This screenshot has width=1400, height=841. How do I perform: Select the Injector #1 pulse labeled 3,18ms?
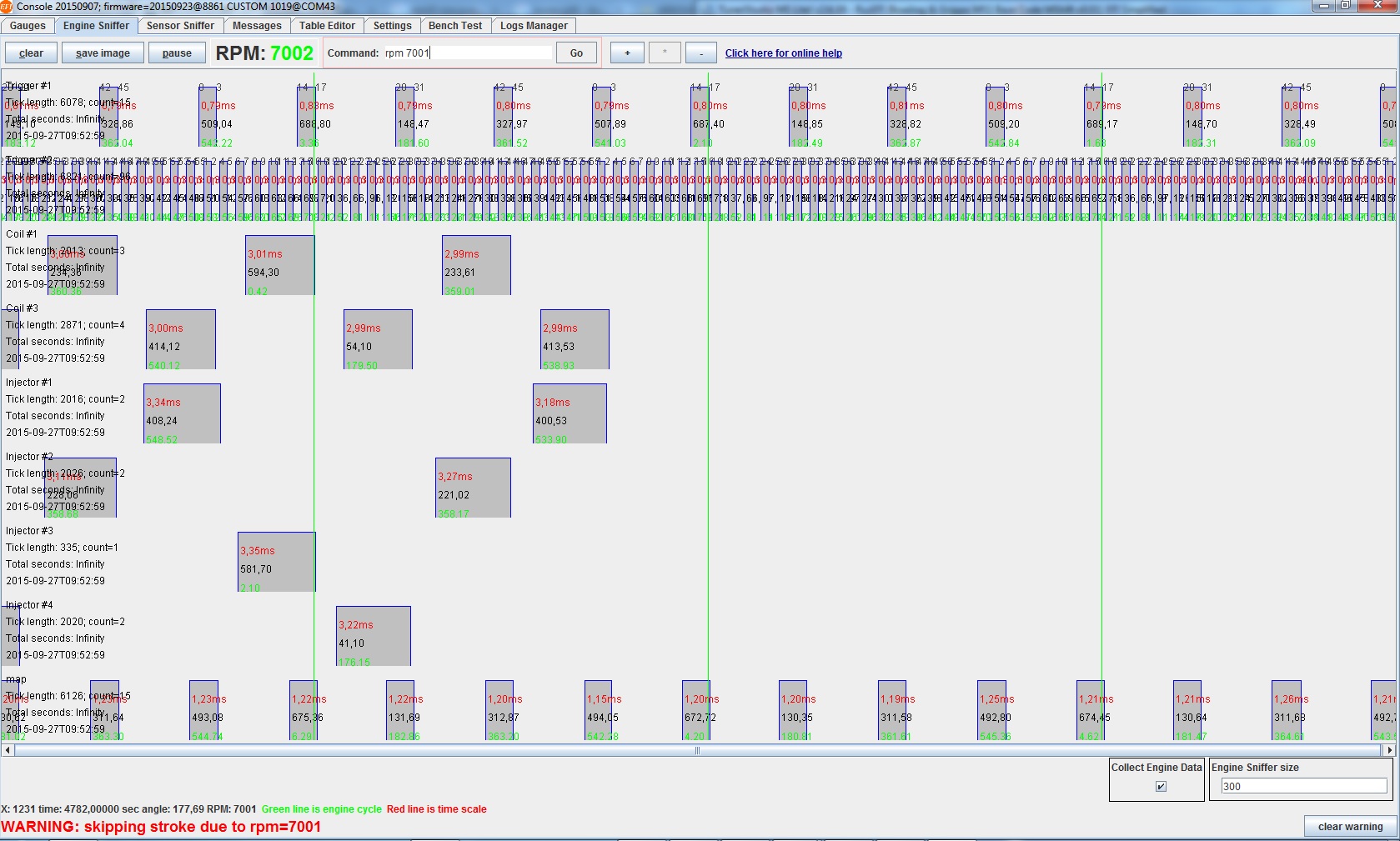point(570,413)
